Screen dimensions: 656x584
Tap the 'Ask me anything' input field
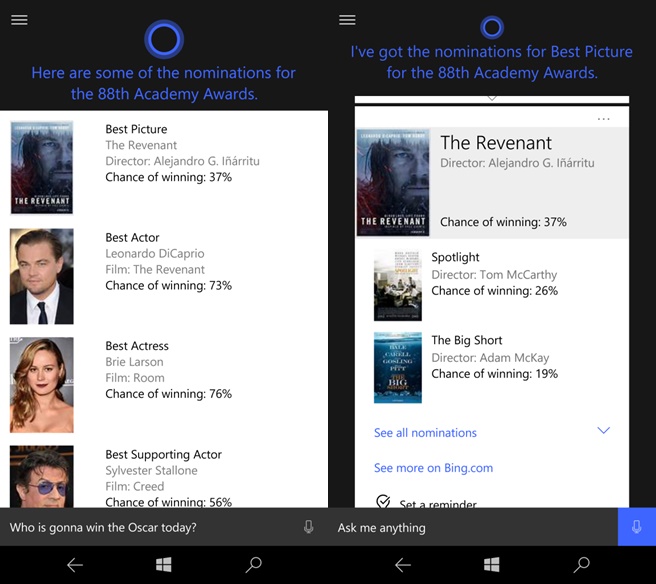(473, 527)
